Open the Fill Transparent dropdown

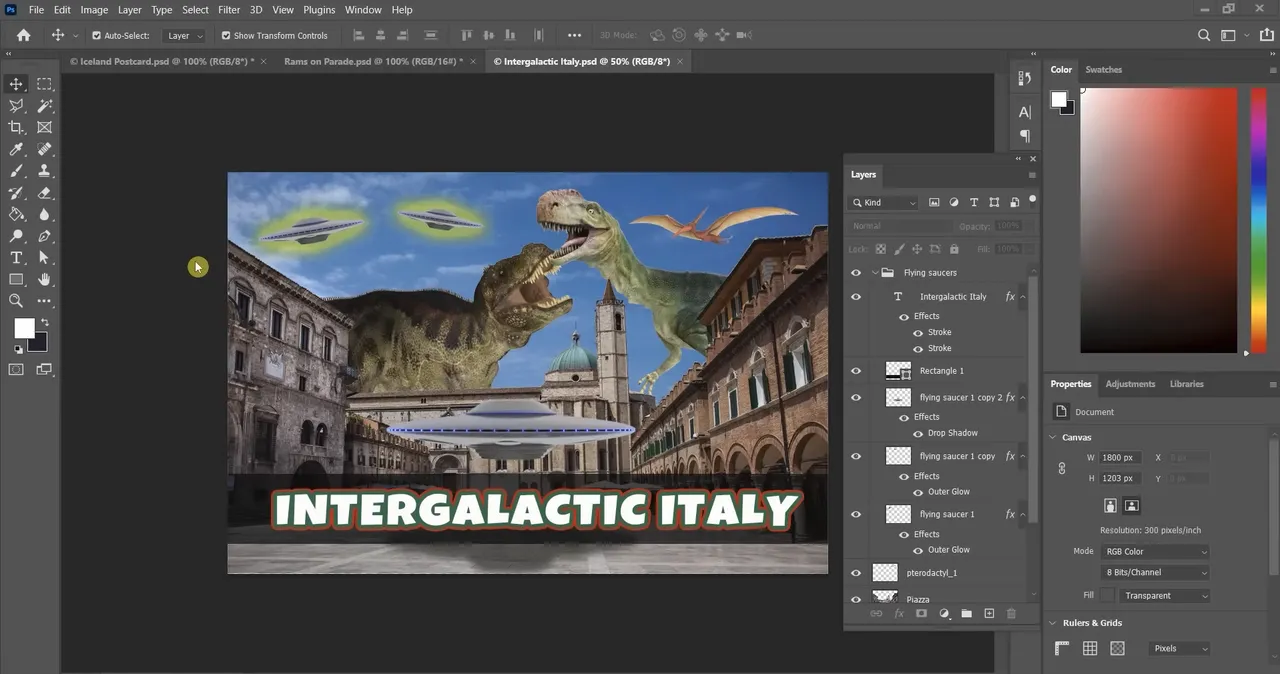1165,596
